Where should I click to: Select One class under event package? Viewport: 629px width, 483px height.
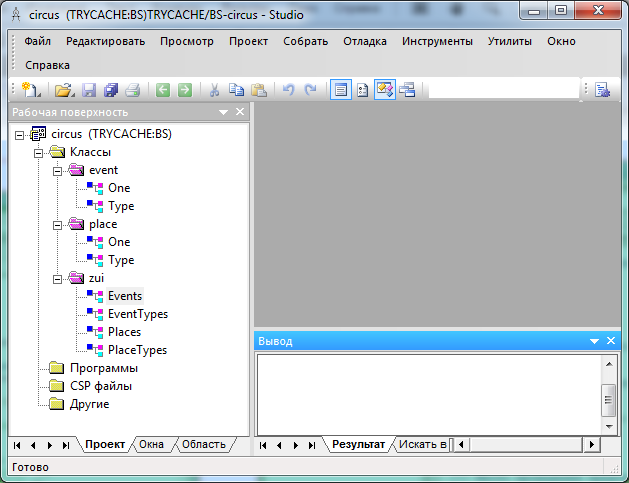point(119,188)
